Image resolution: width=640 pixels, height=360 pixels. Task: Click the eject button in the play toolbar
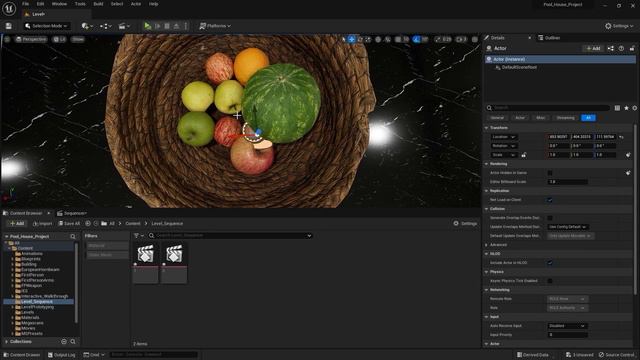(x=176, y=26)
